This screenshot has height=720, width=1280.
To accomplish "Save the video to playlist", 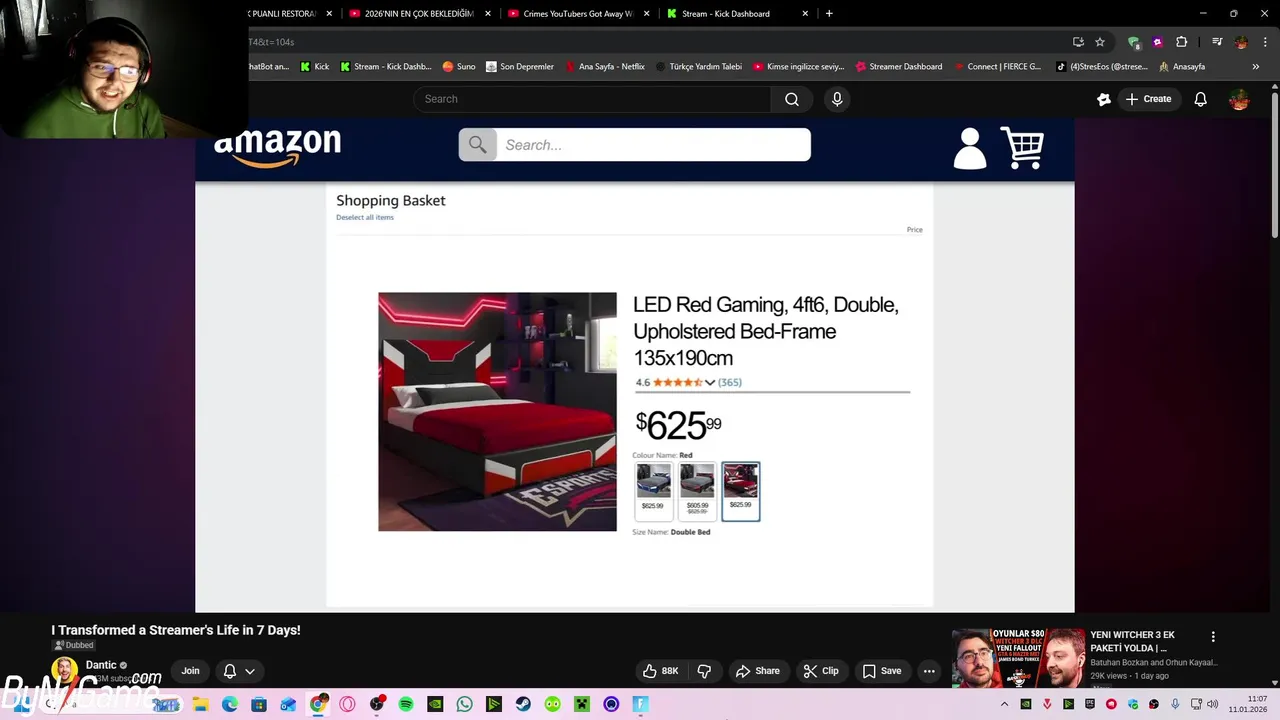I will click(x=882, y=671).
